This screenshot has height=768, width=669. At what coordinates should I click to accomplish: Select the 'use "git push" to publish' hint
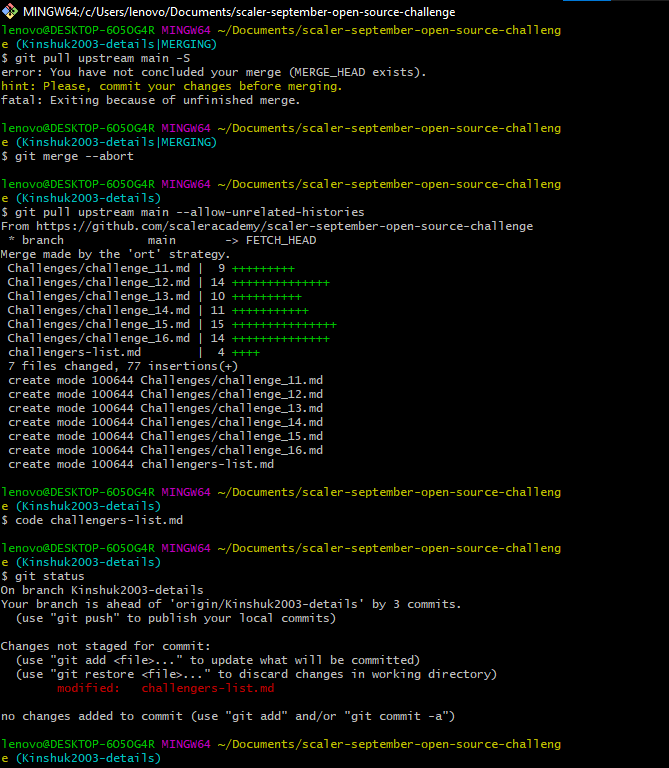pos(176,618)
